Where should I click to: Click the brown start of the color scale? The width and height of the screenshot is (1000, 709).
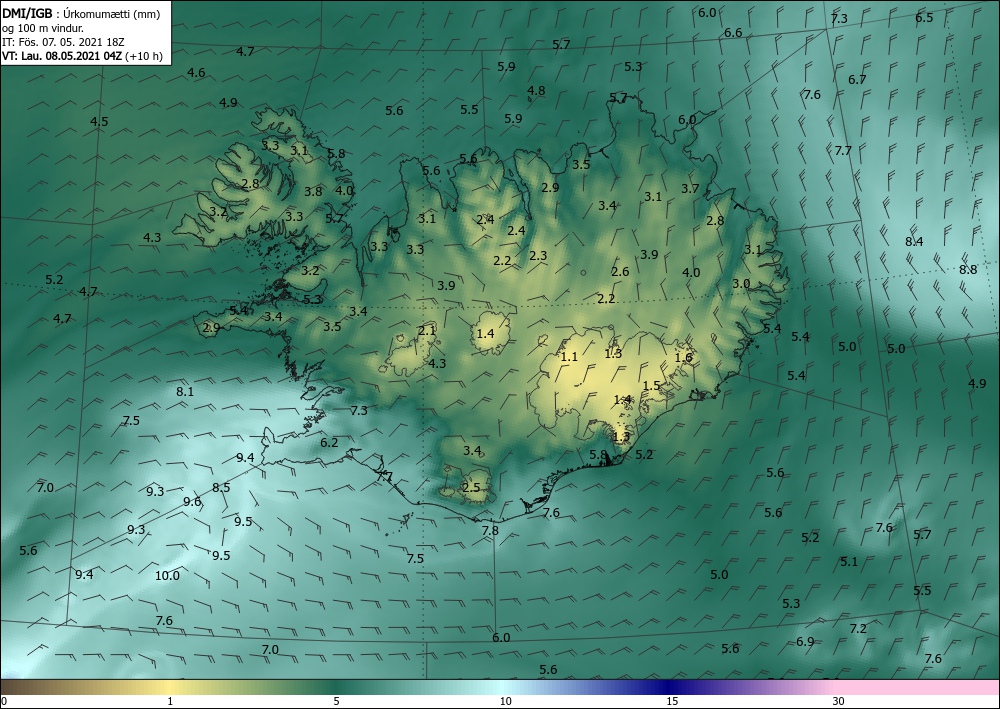click(x=19, y=687)
